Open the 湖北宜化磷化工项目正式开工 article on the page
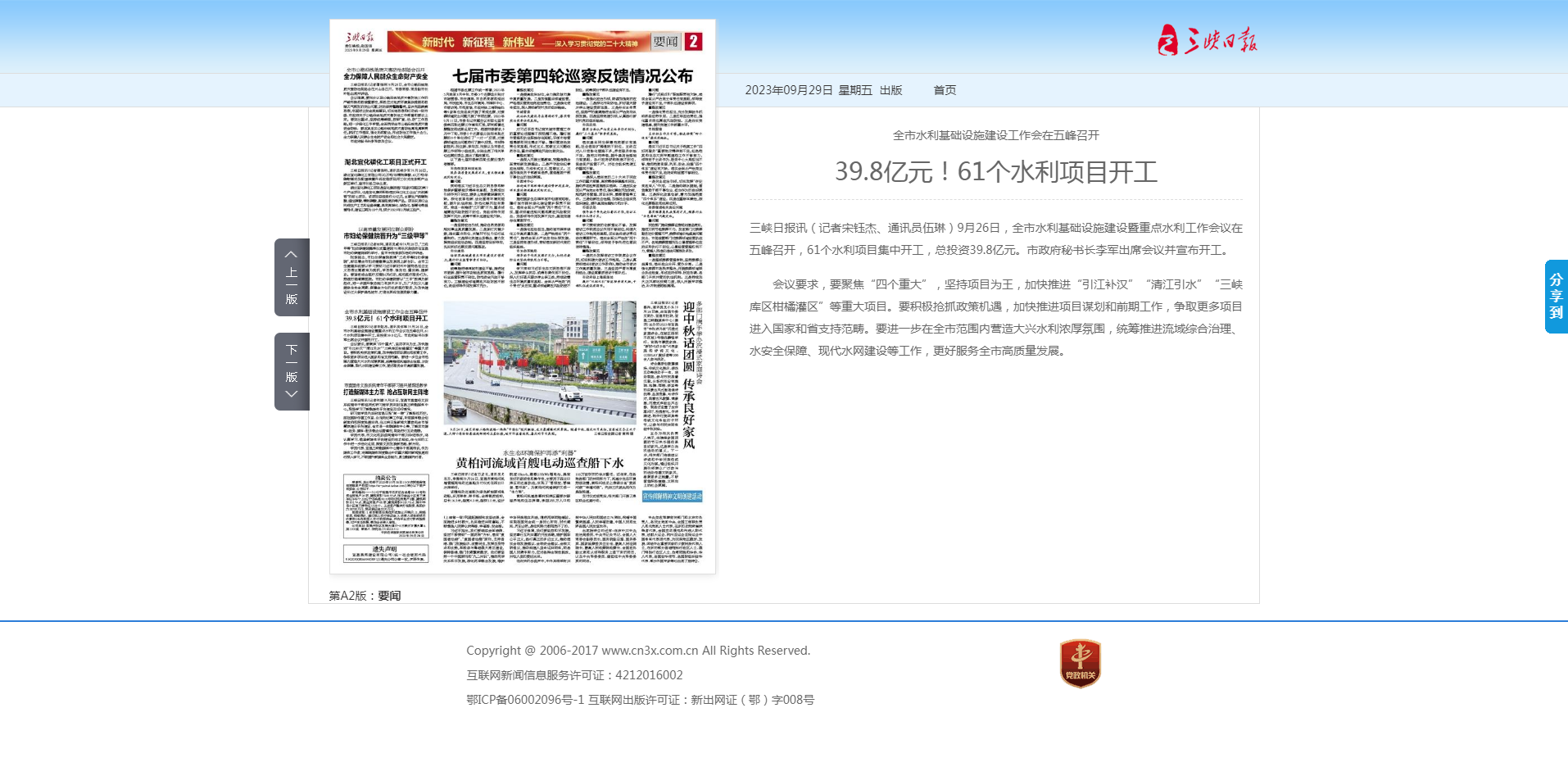This screenshot has width=1568, height=767. 385,162
